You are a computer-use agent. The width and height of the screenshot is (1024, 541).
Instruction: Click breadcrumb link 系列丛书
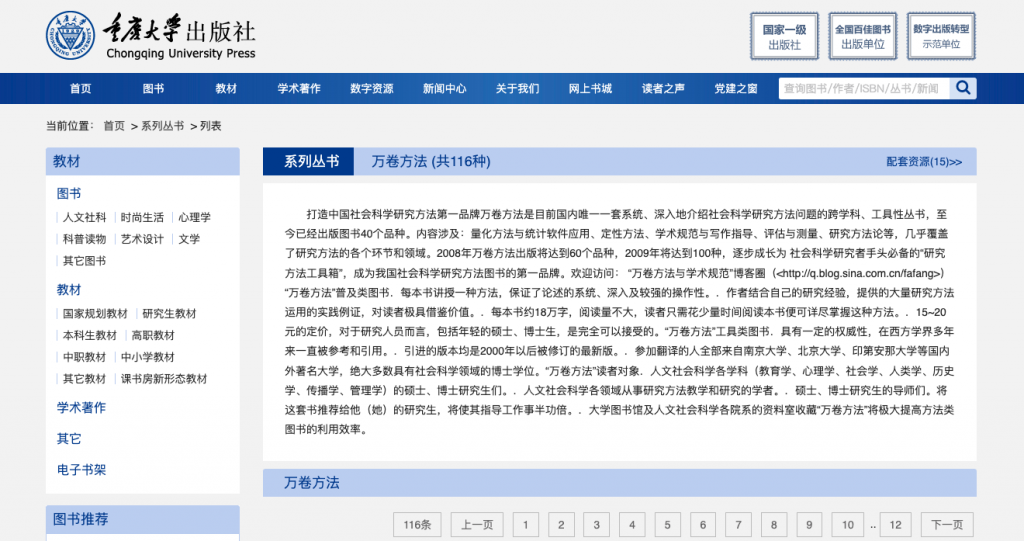point(163,125)
